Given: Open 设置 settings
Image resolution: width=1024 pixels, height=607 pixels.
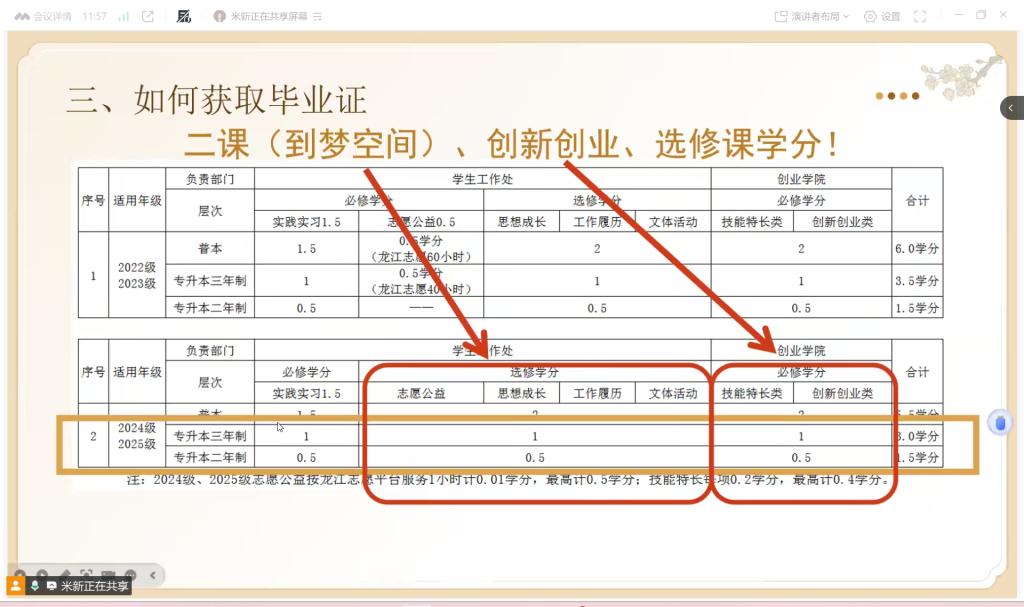Looking at the screenshot, I should 882,16.
